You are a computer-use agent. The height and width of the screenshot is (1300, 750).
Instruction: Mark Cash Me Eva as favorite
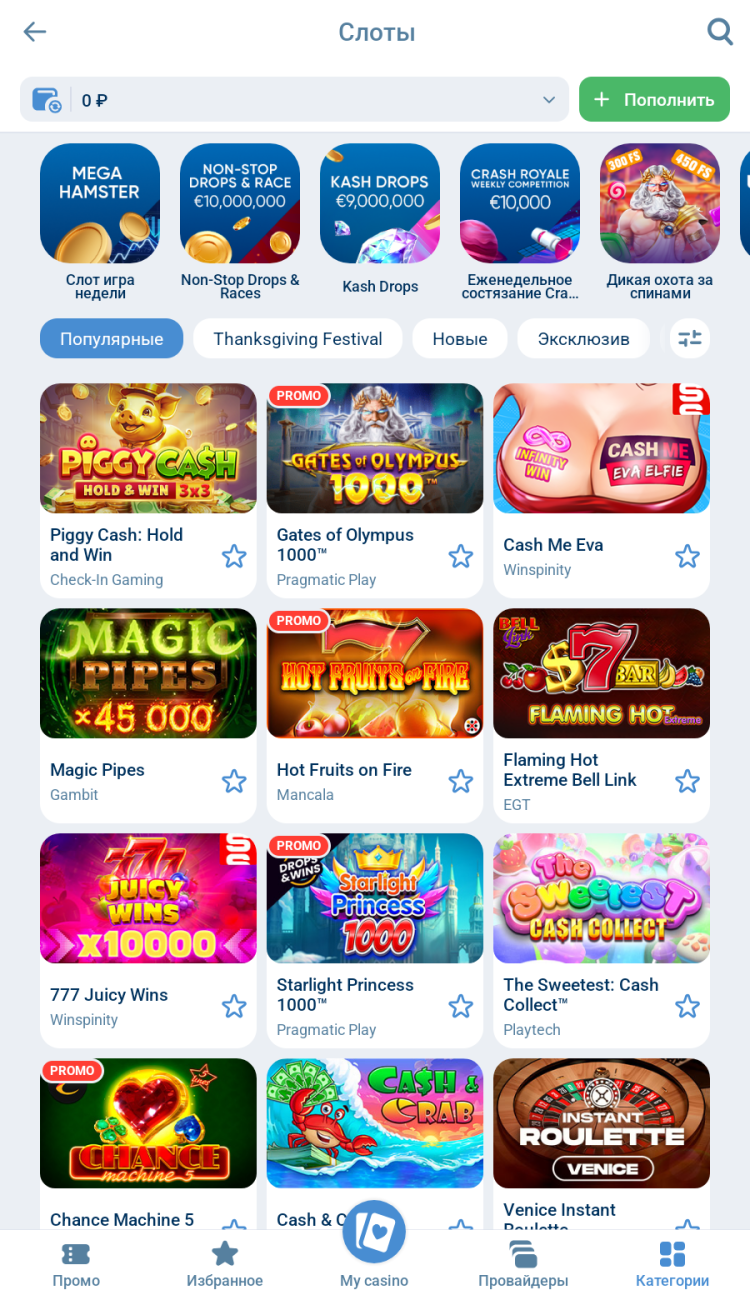[687, 556]
